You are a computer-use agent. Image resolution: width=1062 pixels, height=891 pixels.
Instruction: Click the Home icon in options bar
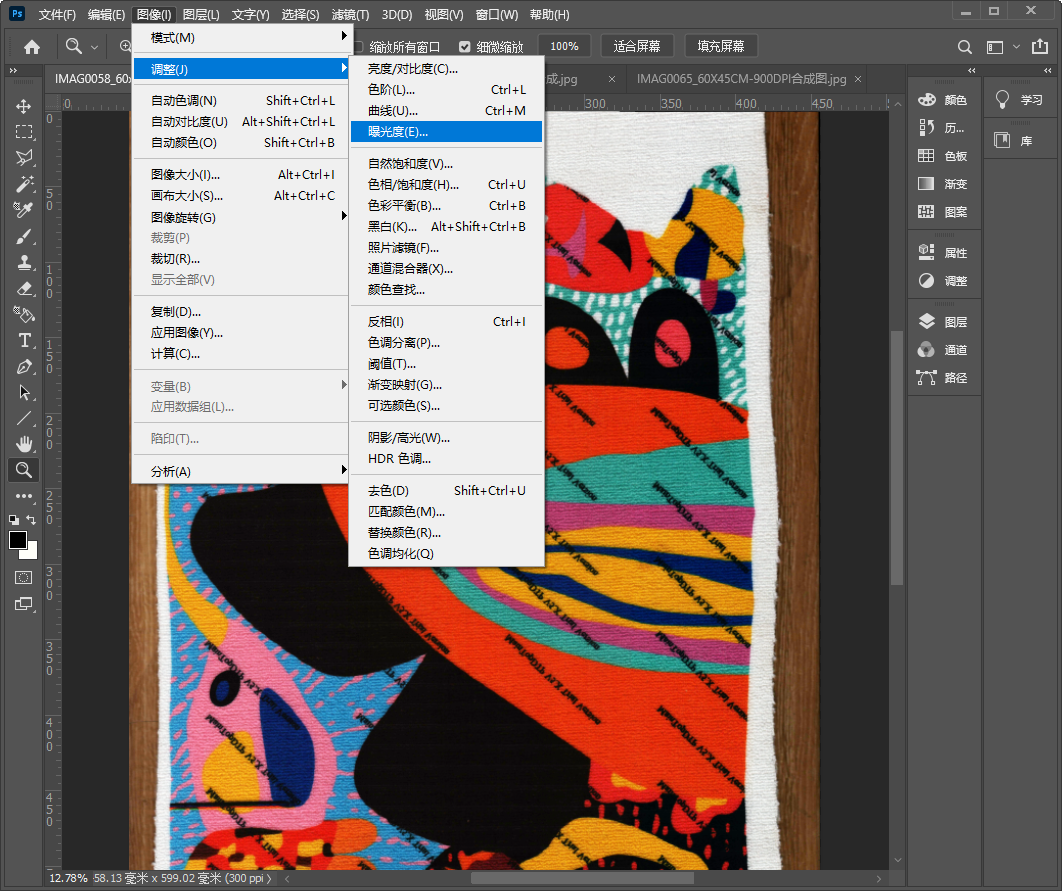coord(32,46)
